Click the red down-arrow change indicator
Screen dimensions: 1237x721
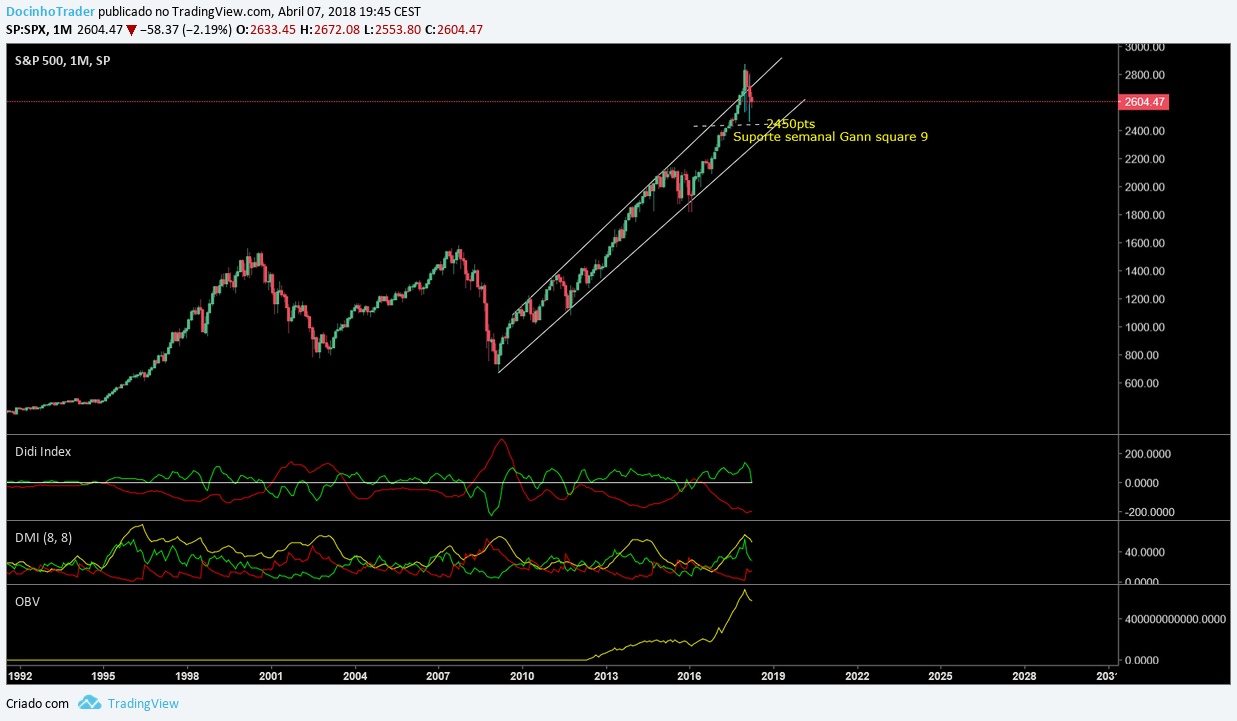coord(131,30)
